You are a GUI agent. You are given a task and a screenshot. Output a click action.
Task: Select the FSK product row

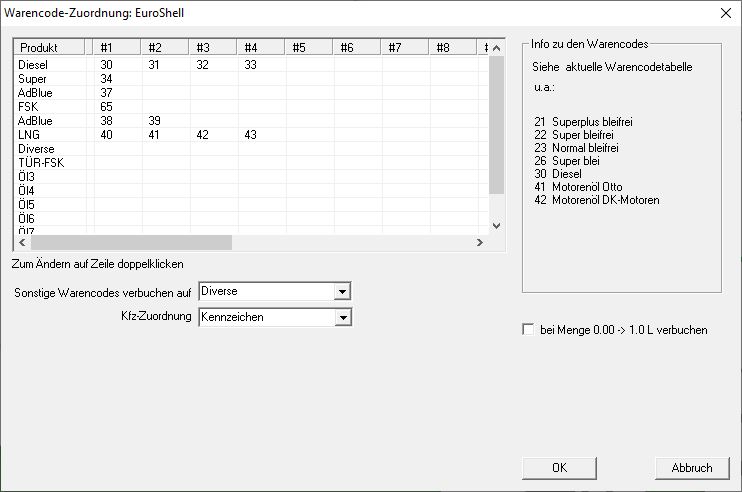[252, 106]
